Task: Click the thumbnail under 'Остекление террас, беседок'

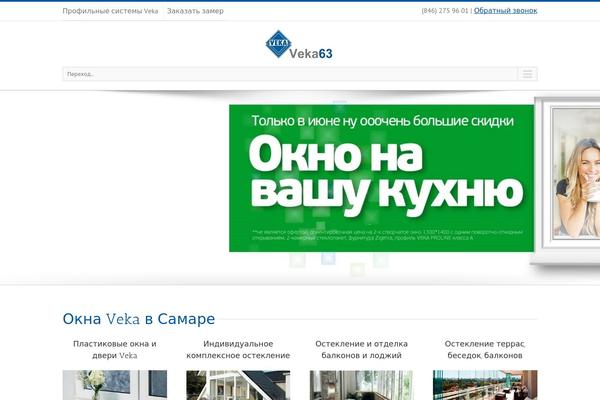Action: pos(485,385)
